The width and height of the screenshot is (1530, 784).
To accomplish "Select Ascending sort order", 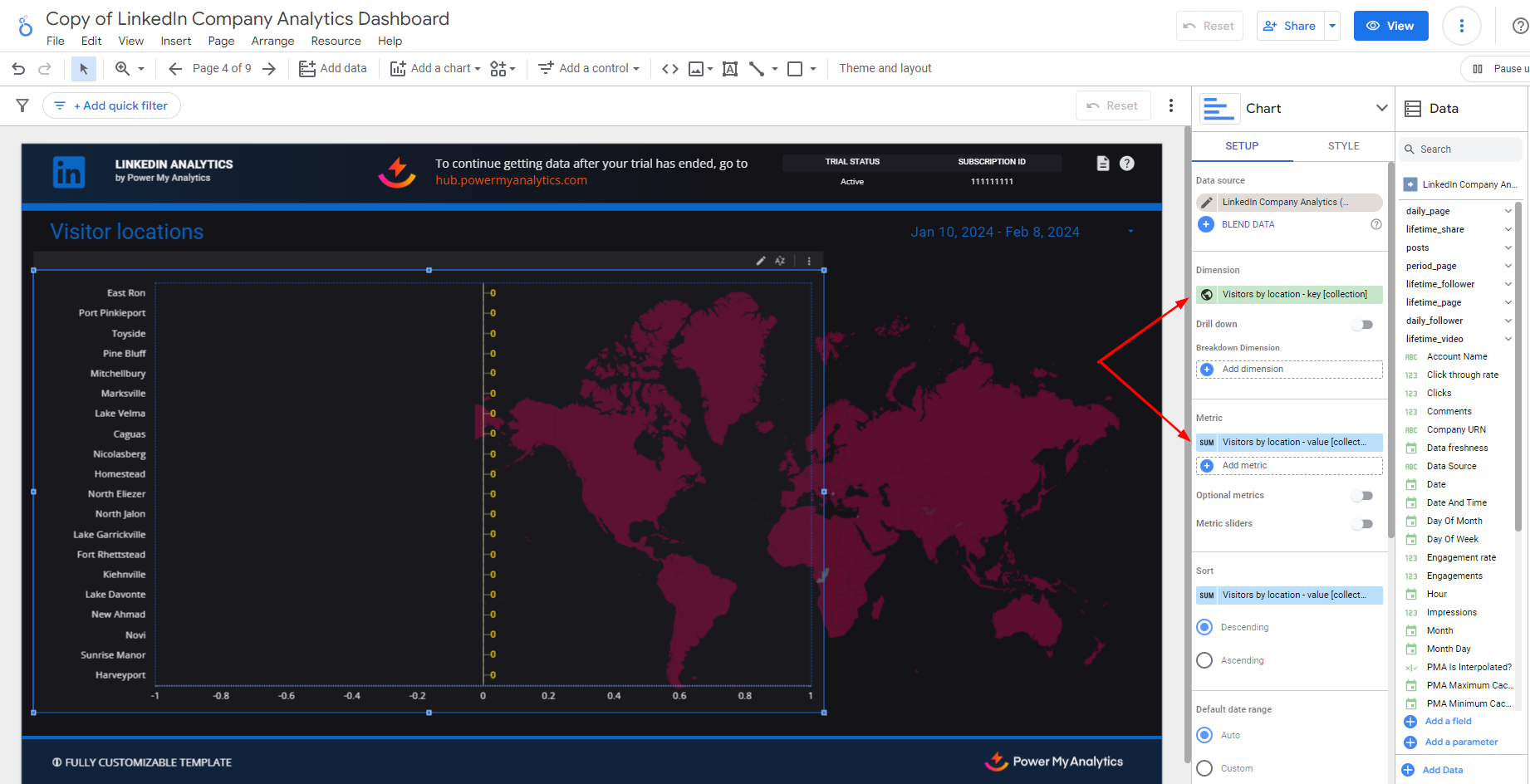I will coord(1204,660).
